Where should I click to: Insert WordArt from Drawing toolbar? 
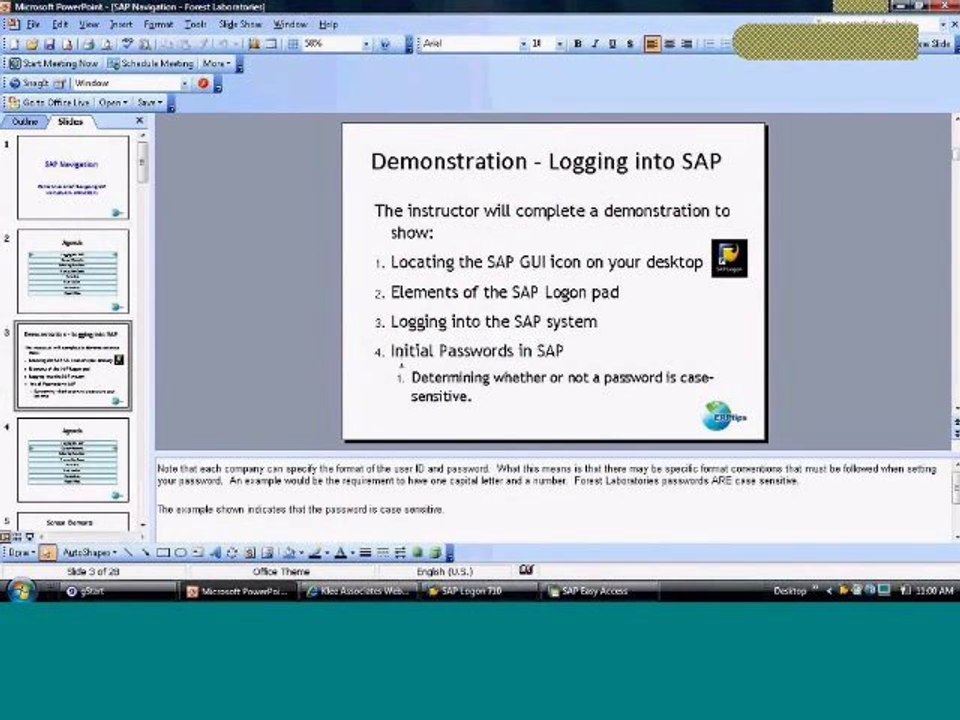coord(215,553)
